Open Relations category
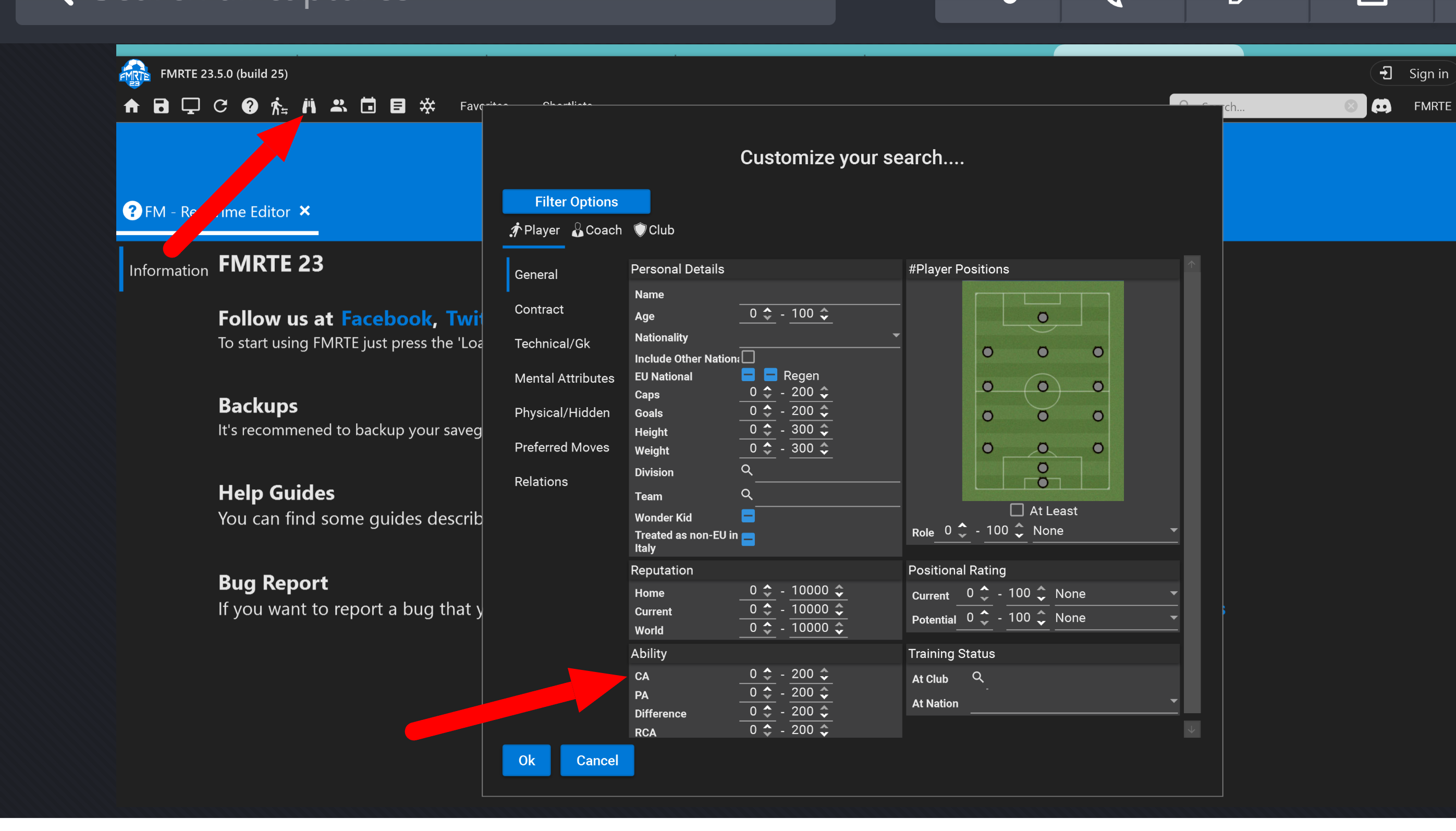Image resolution: width=1456 pixels, height=831 pixels. [541, 482]
